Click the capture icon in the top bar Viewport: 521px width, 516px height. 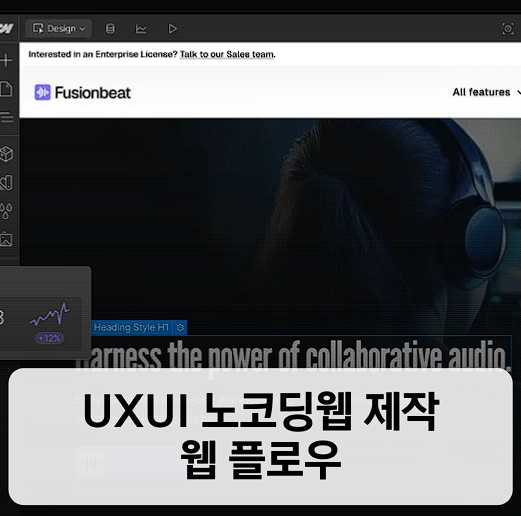coord(508,29)
